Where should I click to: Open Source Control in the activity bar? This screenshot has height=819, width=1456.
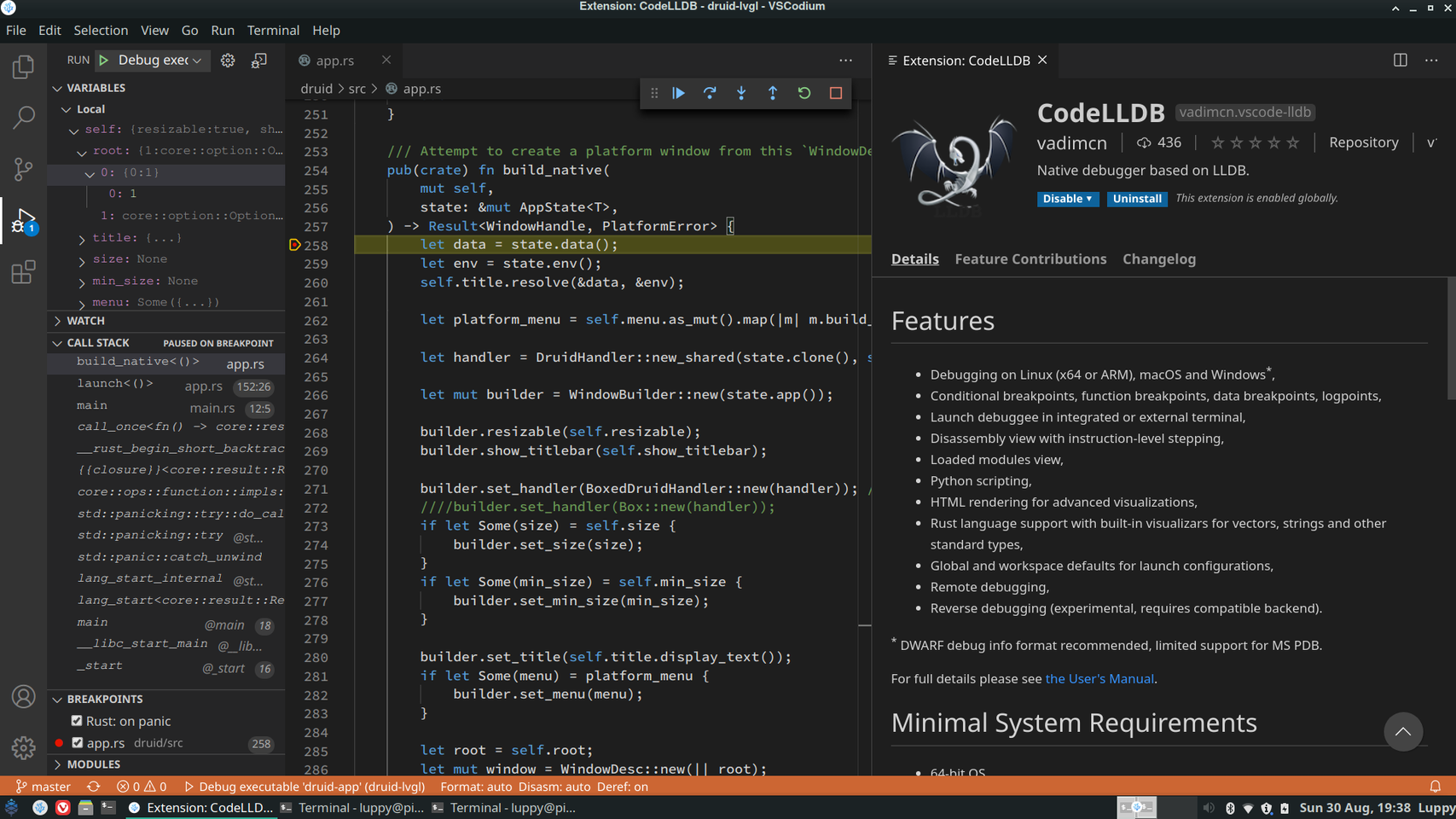(x=23, y=169)
